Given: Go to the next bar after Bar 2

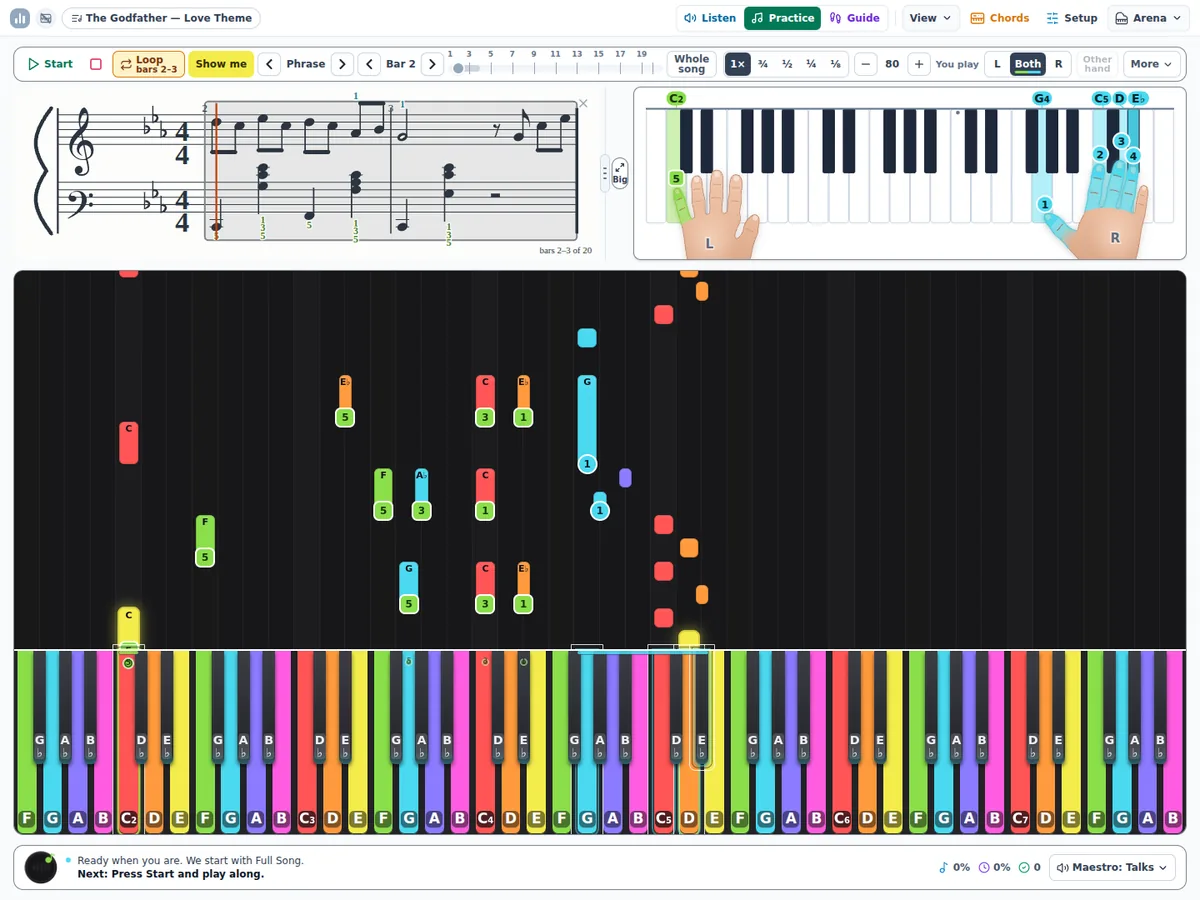Looking at the screenshot, I should (x=432, y=64).
